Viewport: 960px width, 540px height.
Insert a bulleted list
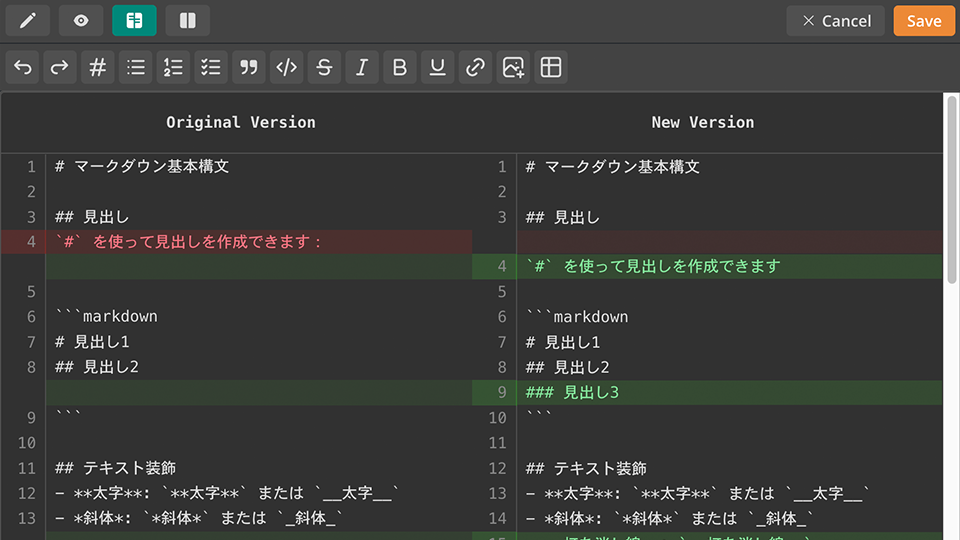135,67
